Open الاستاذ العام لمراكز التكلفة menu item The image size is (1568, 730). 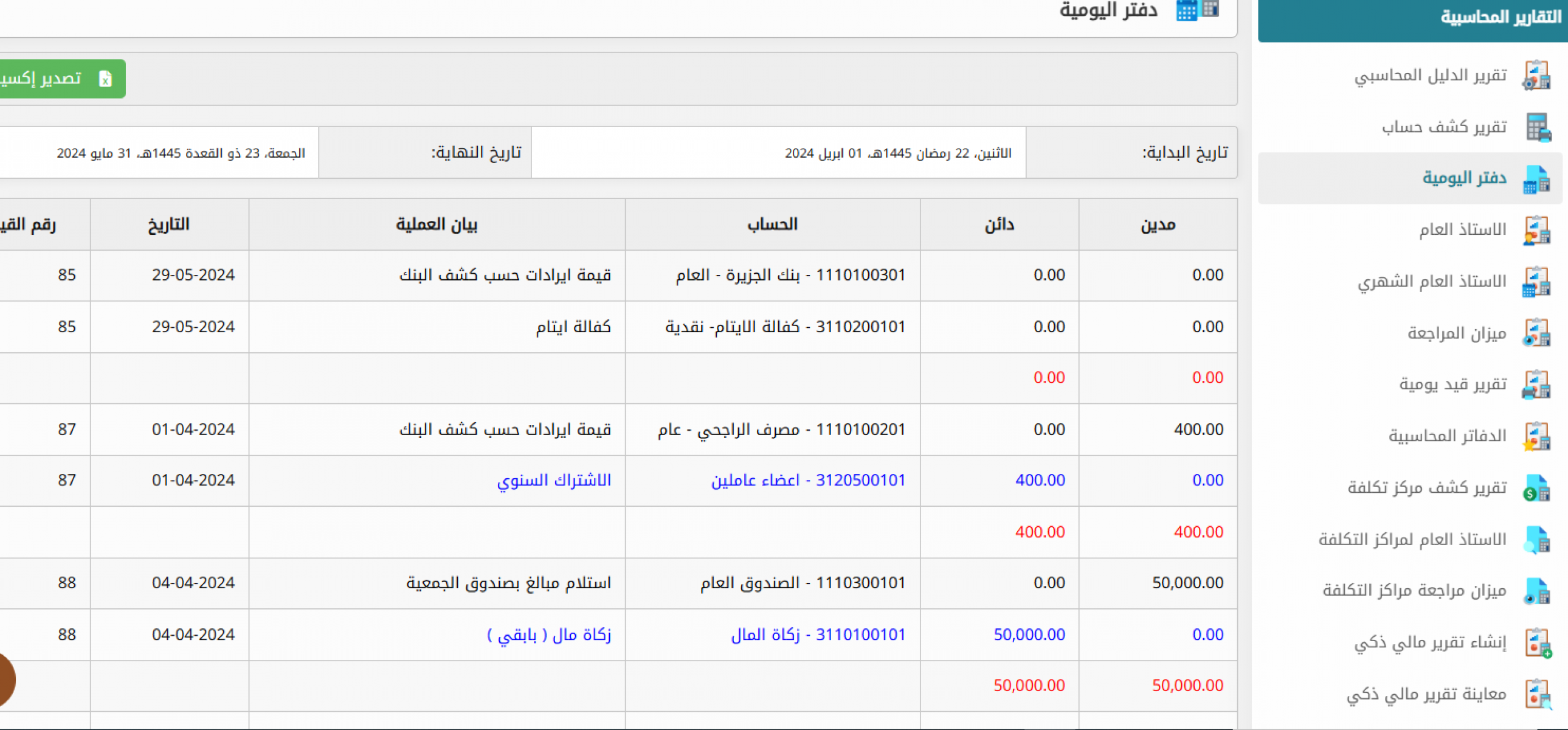coord(1412,540)
